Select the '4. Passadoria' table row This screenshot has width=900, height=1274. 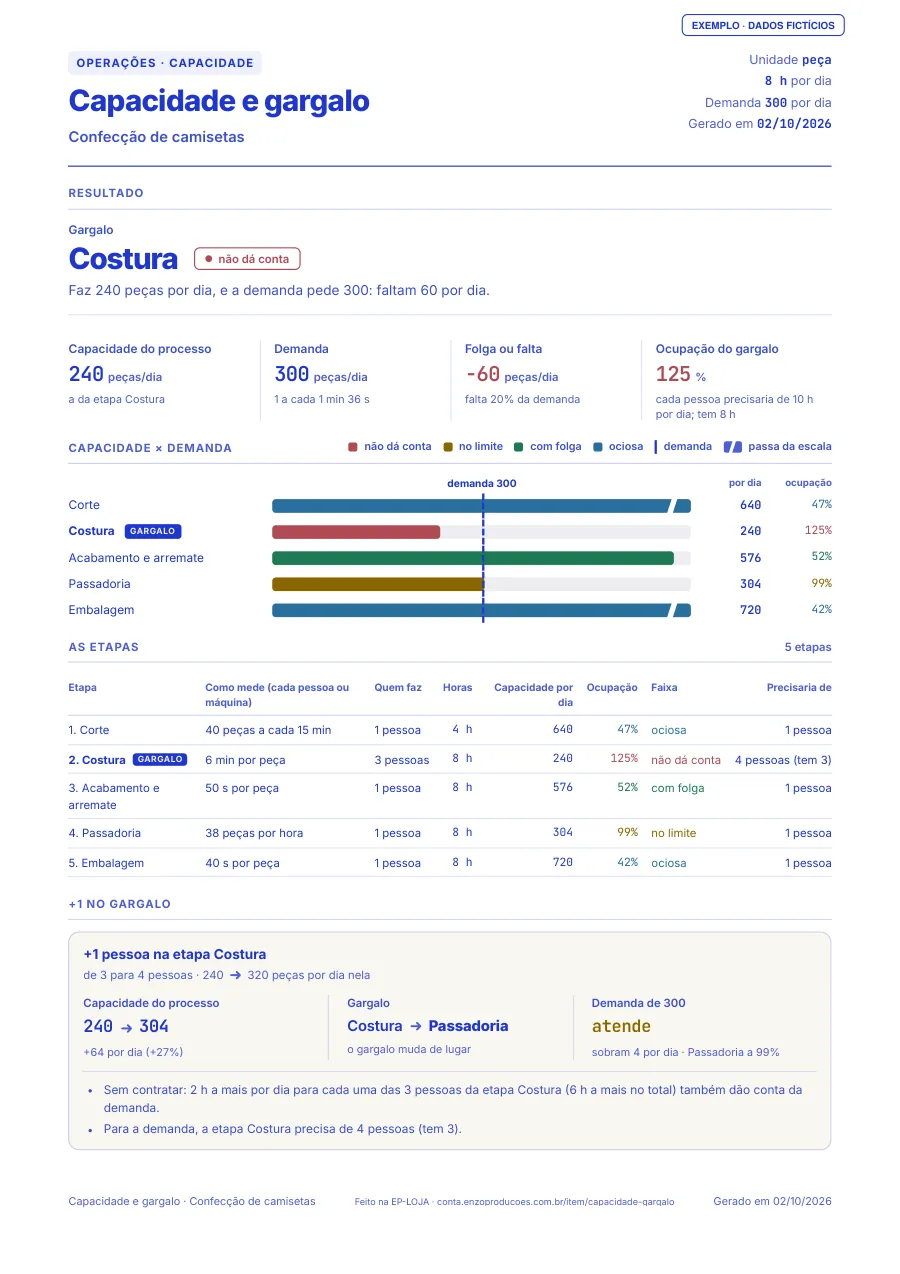click(x=450, y=833)
